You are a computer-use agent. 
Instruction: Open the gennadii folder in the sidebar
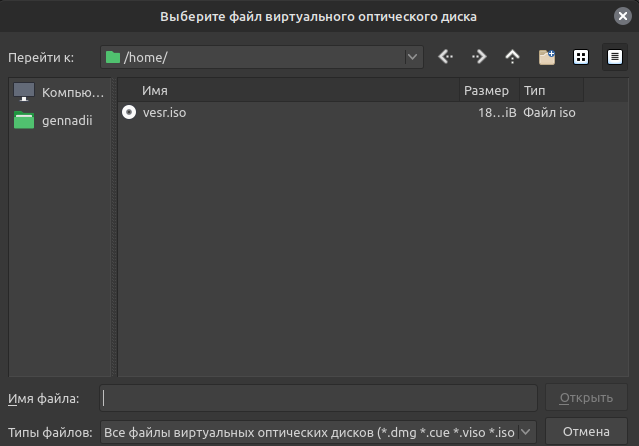pos(58,121)
